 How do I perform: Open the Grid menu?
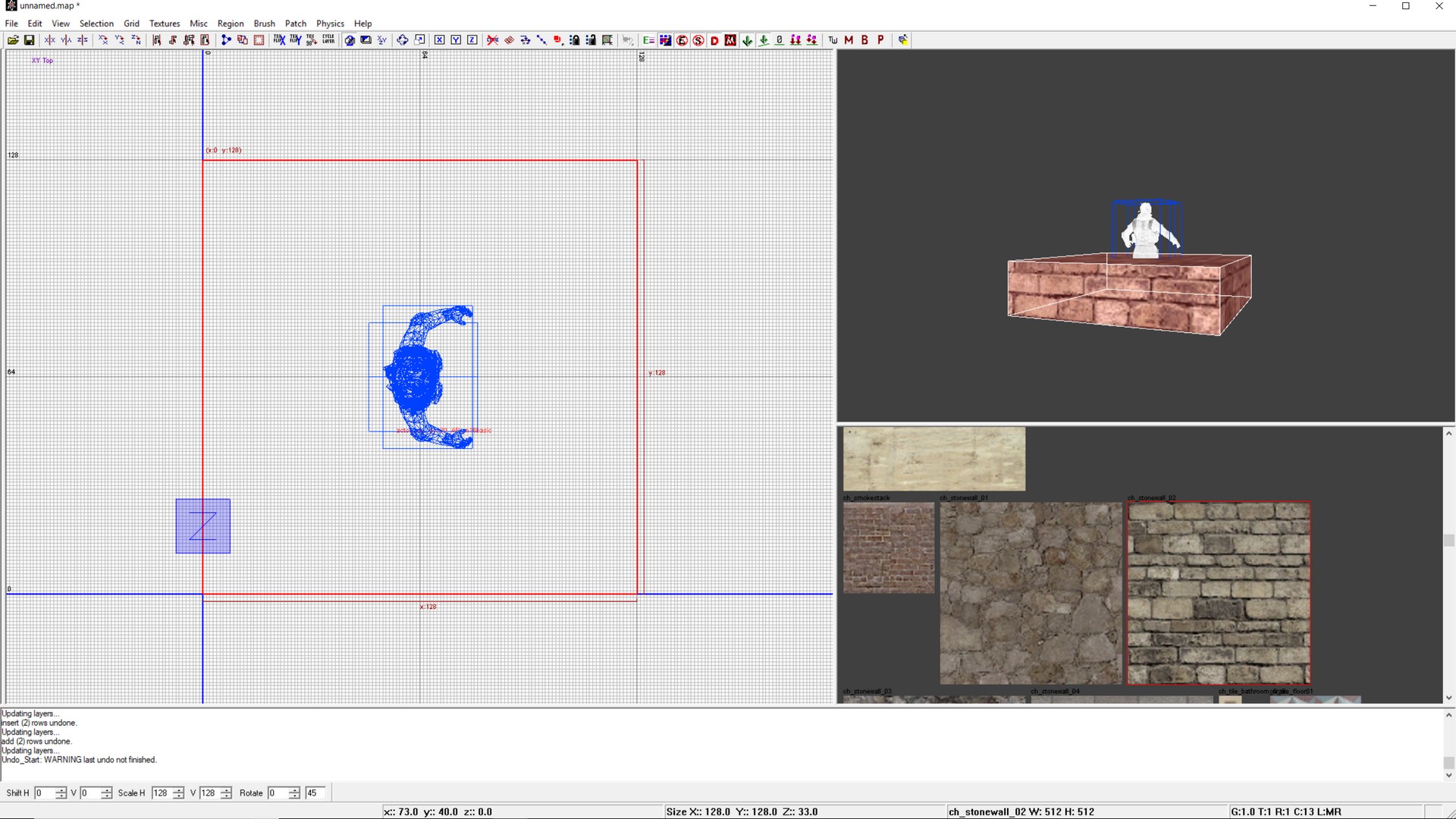click(x=131, y=24)
